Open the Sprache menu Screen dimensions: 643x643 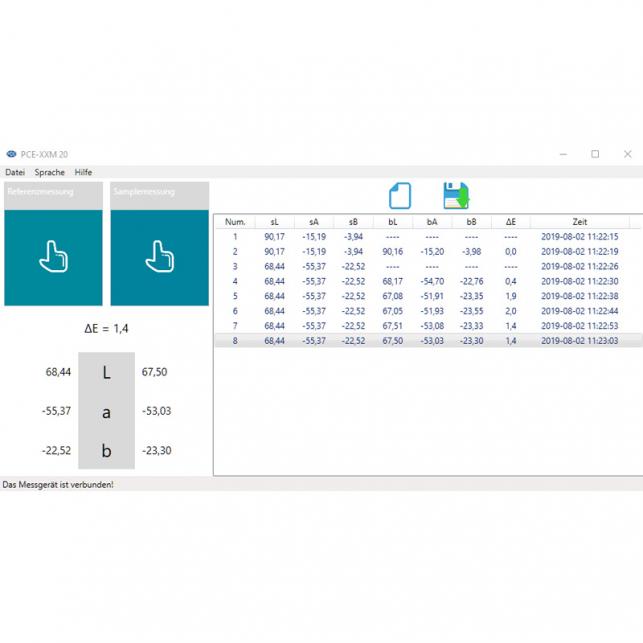pos(50,172)
